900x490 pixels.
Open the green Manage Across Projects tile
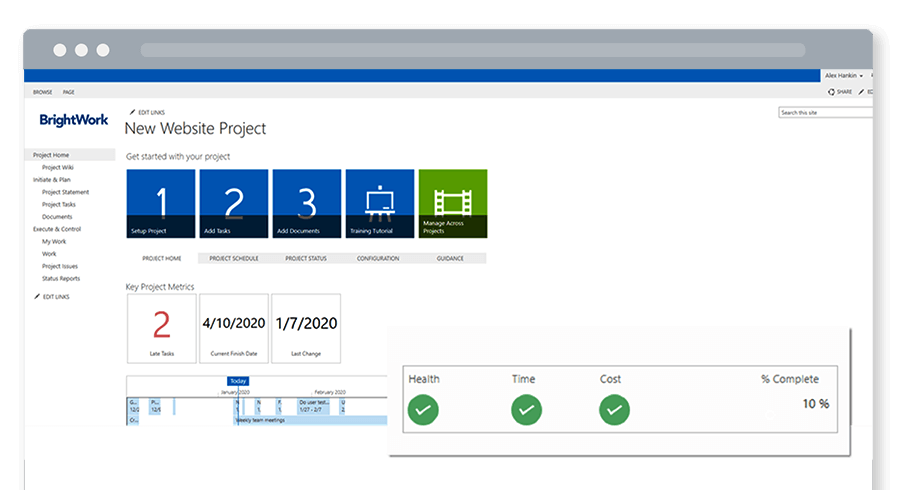[x=452, y=204]
